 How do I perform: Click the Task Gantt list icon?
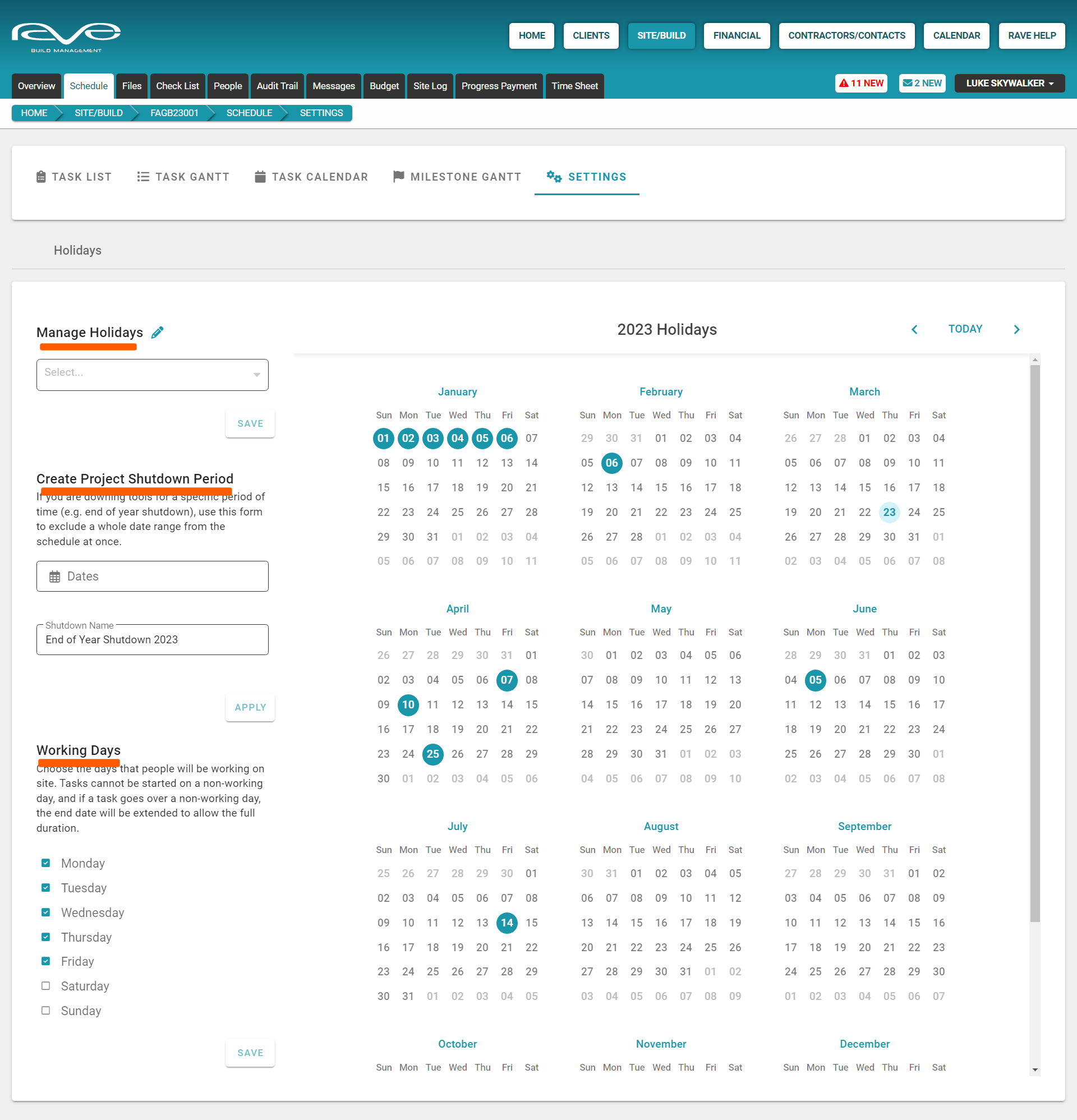143,177
